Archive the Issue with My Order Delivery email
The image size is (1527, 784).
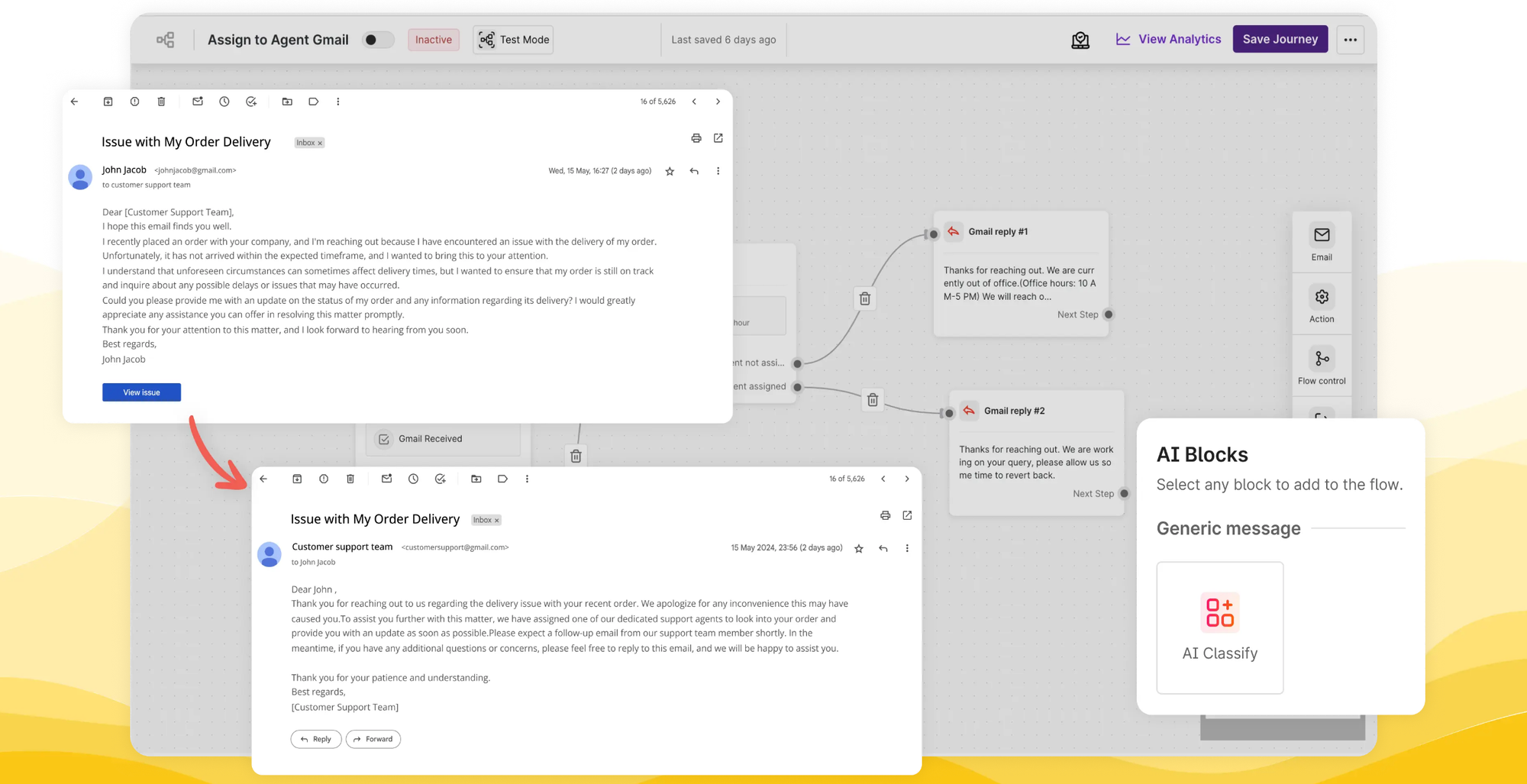tap(108, 101)
